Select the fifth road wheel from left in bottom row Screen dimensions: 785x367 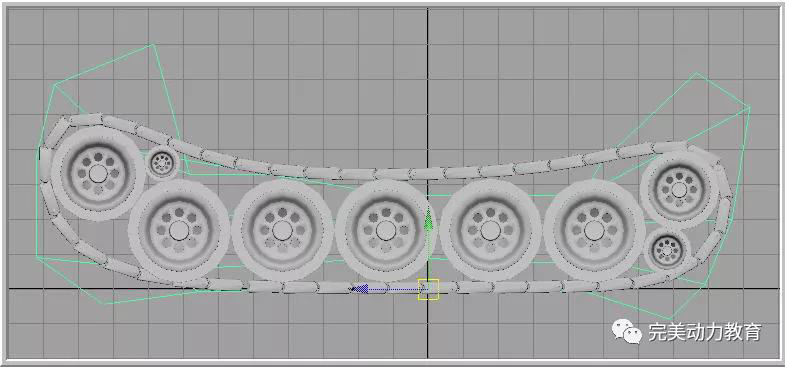click(x=594, y=230)
